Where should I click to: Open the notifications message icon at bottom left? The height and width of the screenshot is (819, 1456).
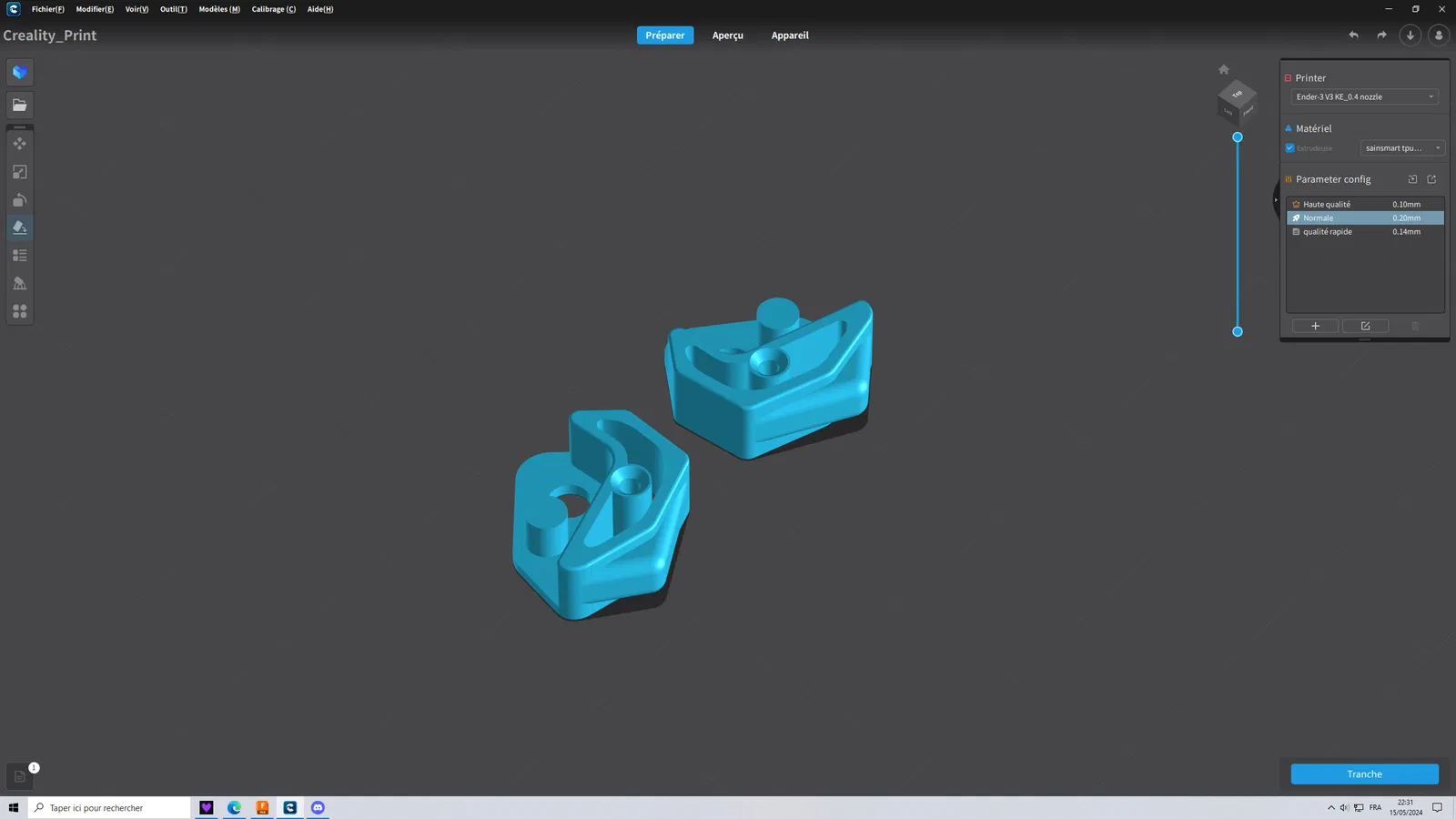(x=19, y=776)
